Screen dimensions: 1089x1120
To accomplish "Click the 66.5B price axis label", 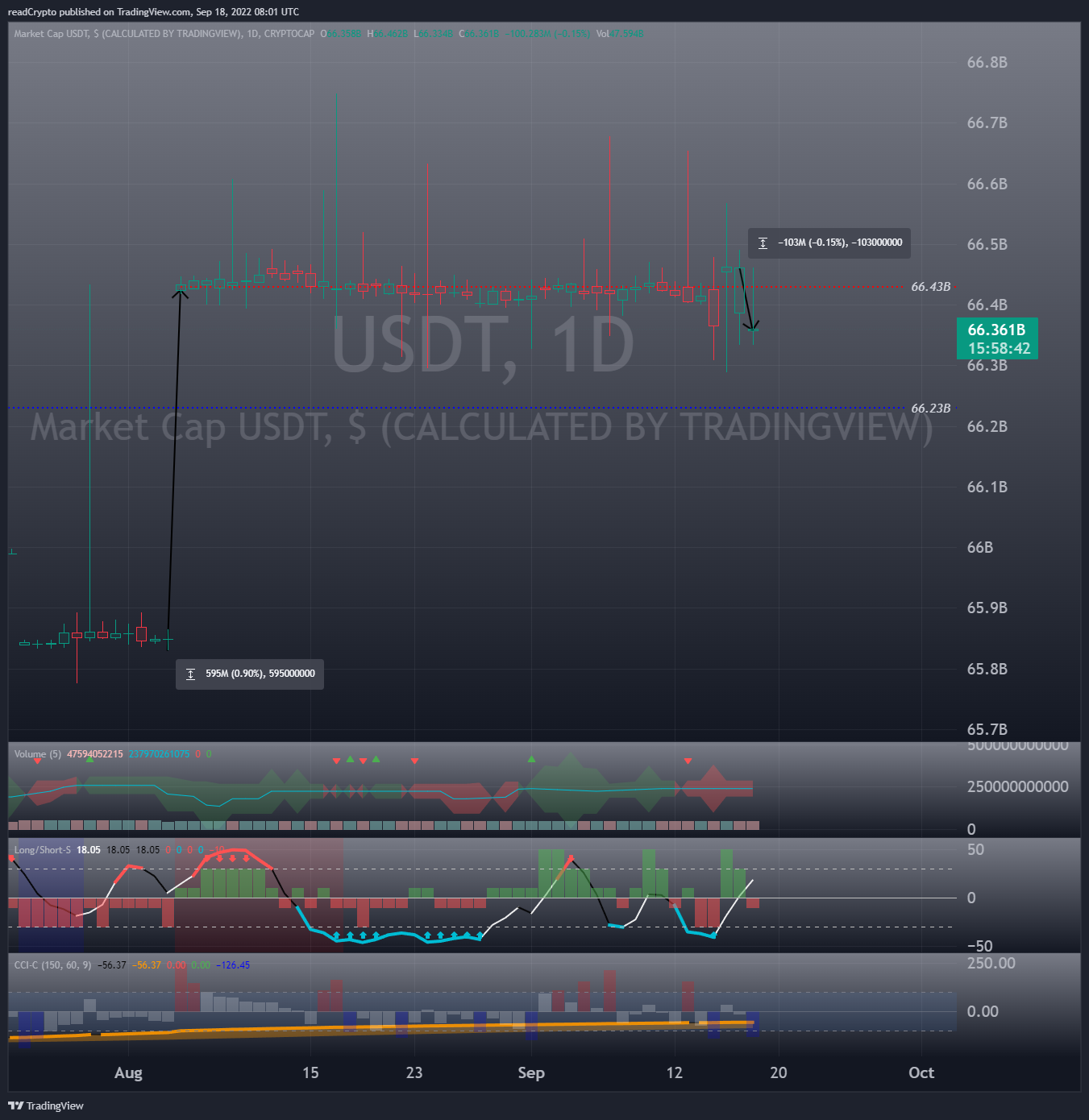I will (987, 244).
